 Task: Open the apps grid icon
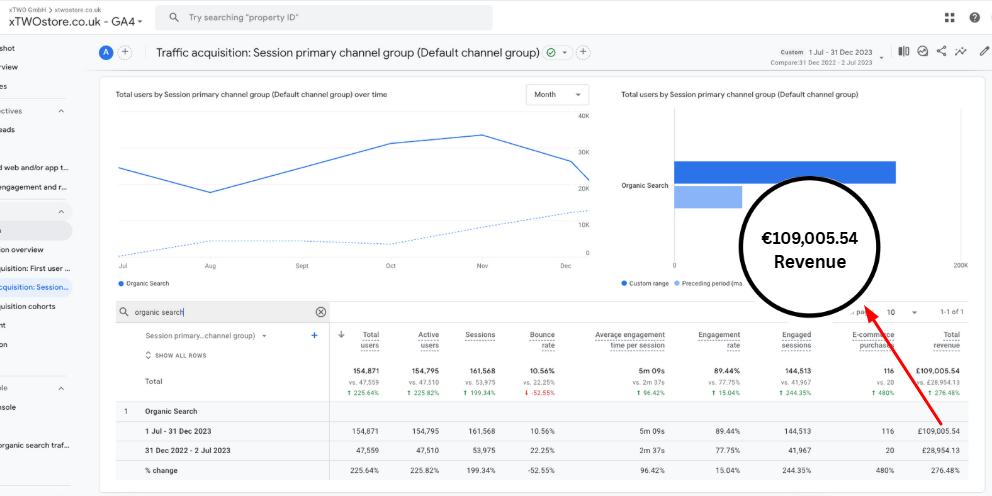click(x=949, y=18)
